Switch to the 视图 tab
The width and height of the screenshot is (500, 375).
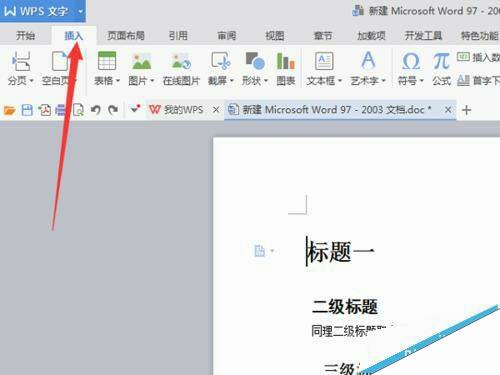tap(275, 35)
